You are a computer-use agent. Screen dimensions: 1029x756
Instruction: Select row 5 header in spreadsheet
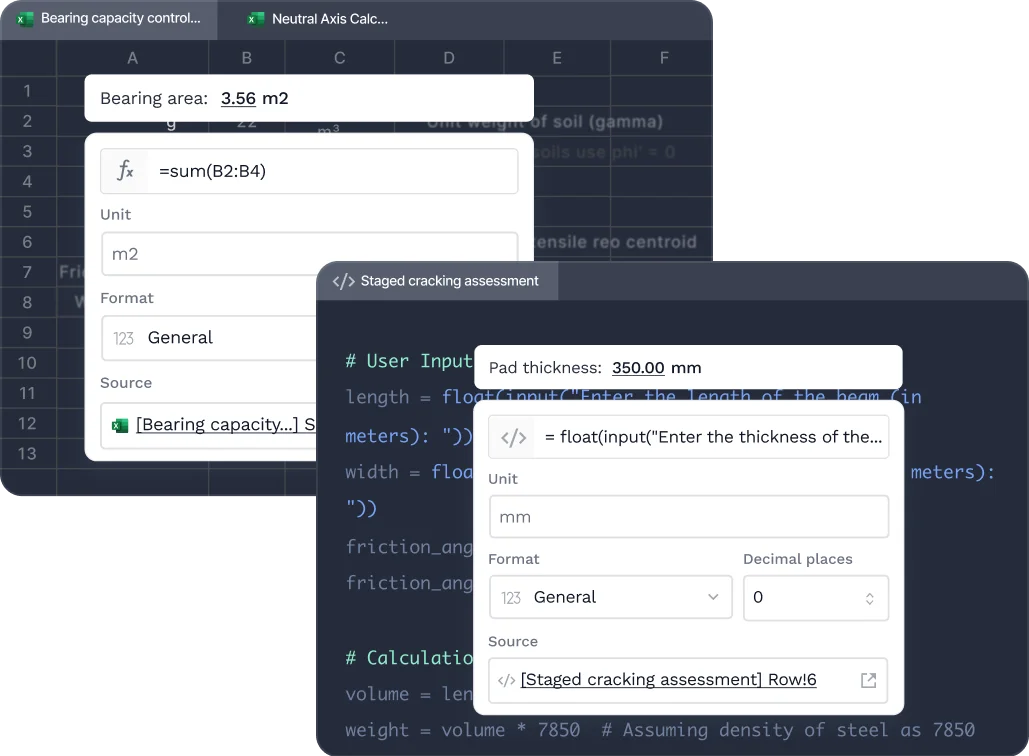point(28,212)
